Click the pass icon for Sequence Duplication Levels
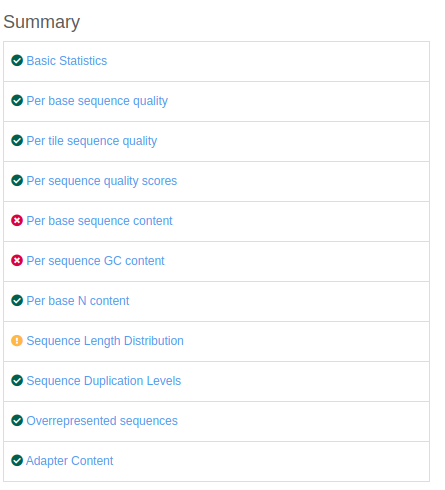The height and width of the screenshot is (490, 445). click(17, 381)
